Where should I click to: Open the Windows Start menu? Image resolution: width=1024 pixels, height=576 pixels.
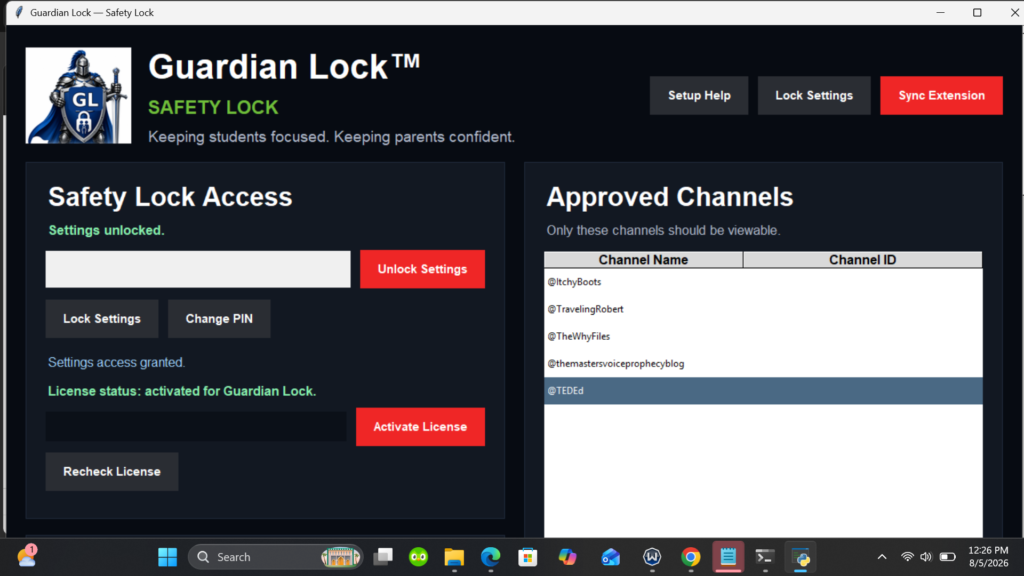click(x=168, y=557)
